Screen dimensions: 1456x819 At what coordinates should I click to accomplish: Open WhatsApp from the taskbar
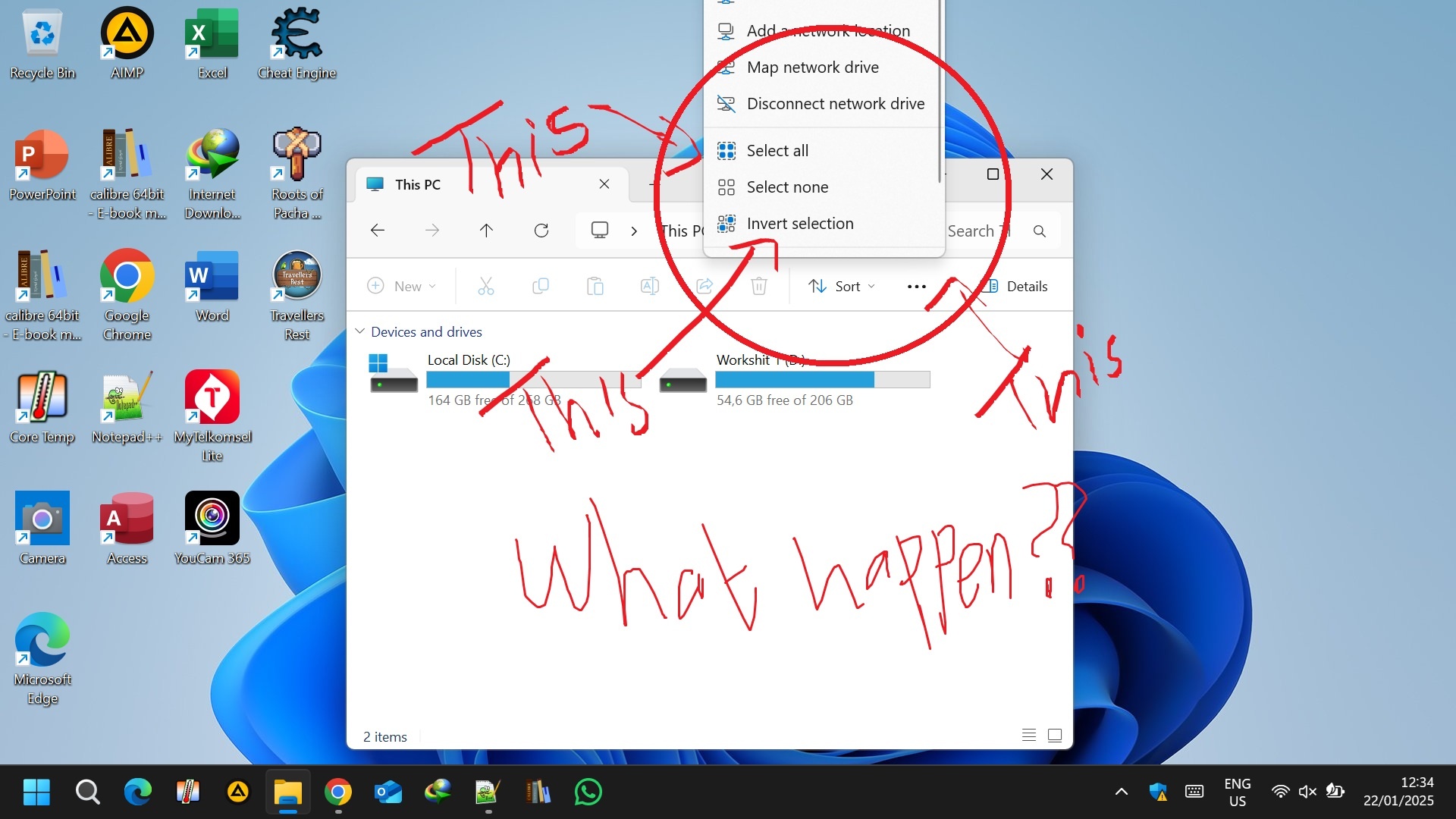pyautogui.click(x=588, y=792)
